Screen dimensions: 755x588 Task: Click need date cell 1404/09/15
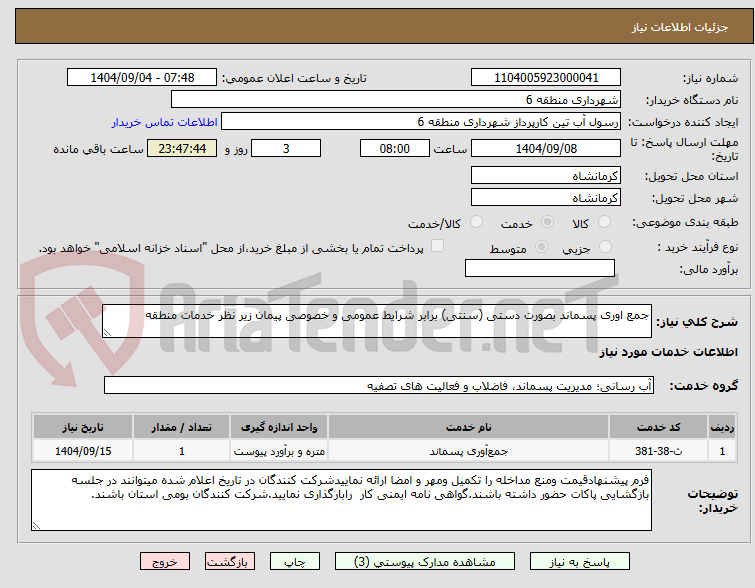pyautogui.click(x=83, y=451)
